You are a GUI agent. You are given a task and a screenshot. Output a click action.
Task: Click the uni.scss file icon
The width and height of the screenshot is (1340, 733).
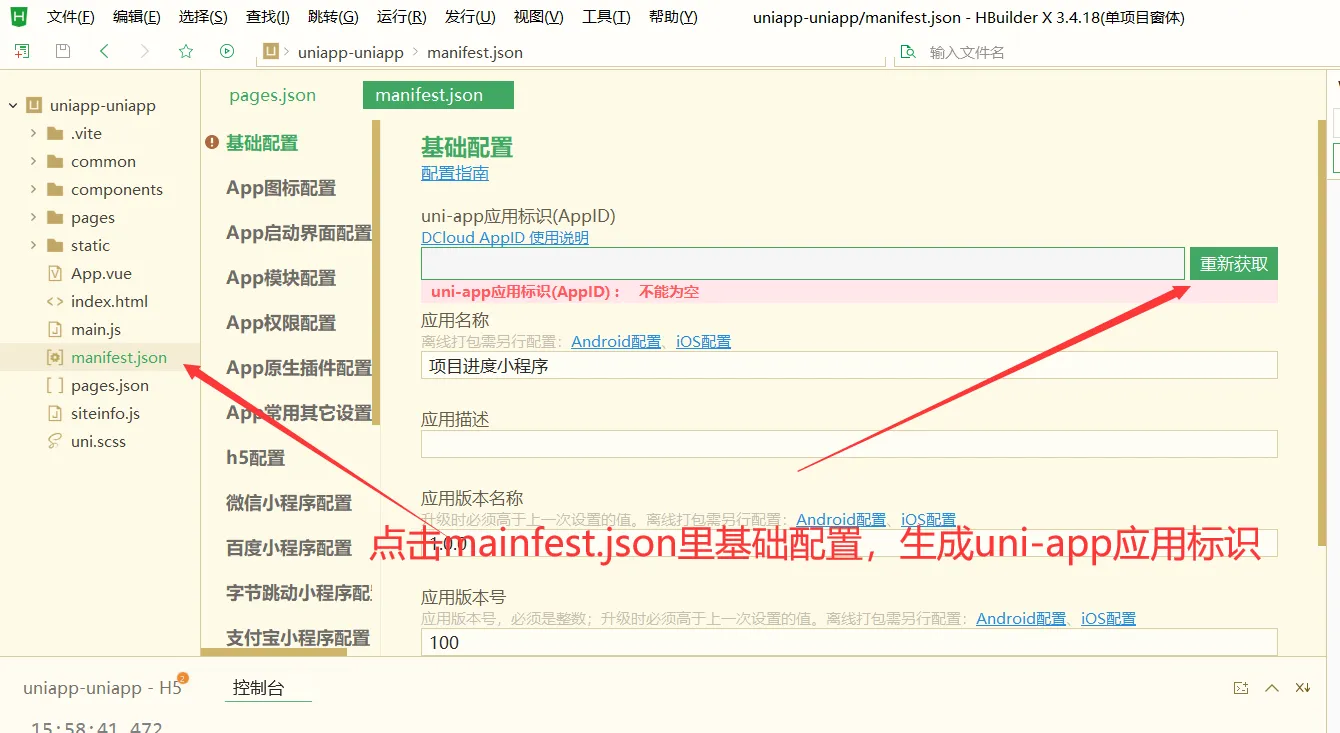55,441
